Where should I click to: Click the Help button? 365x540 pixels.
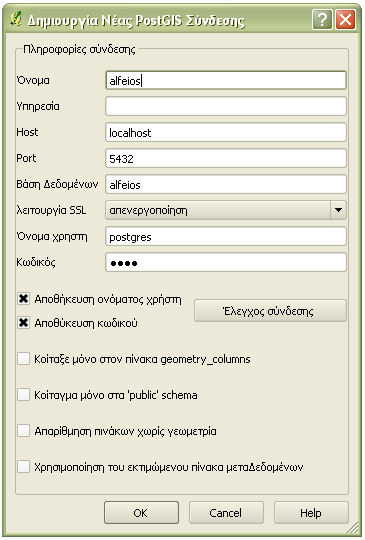click(x=311, y=513)
